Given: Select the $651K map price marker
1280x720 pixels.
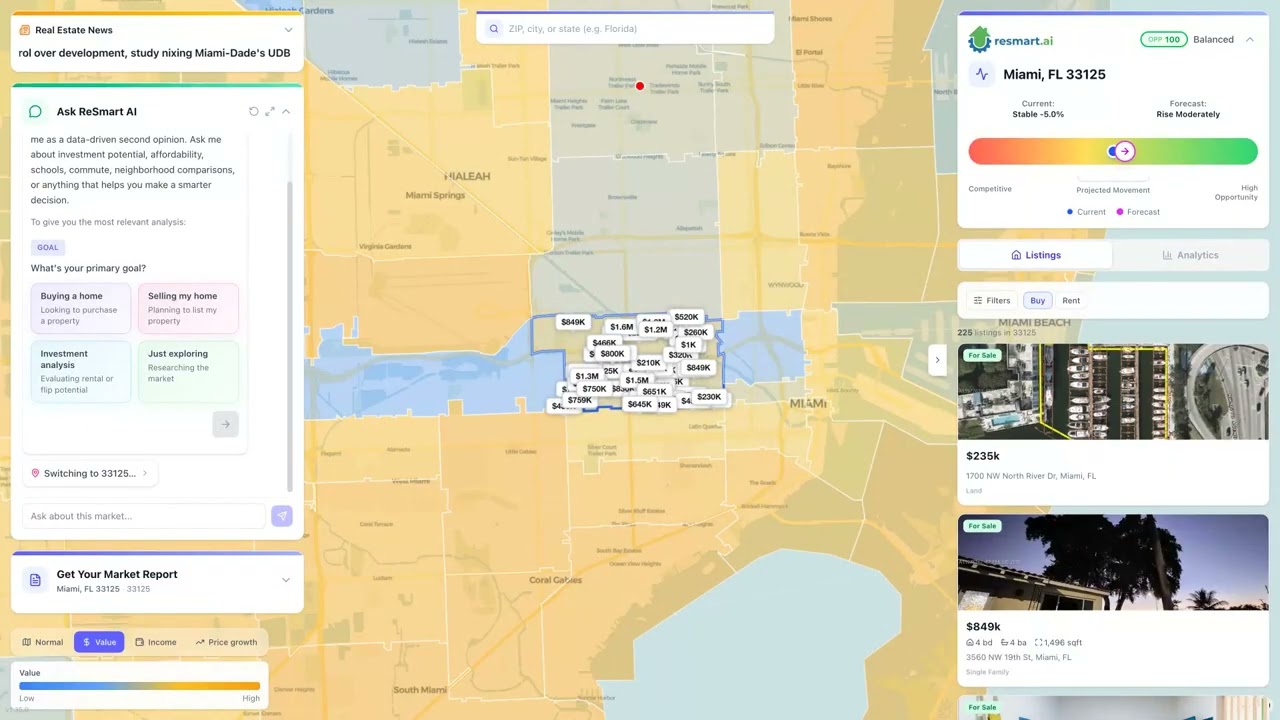Looking at the screenshot, I should click(x=654, y=392).
